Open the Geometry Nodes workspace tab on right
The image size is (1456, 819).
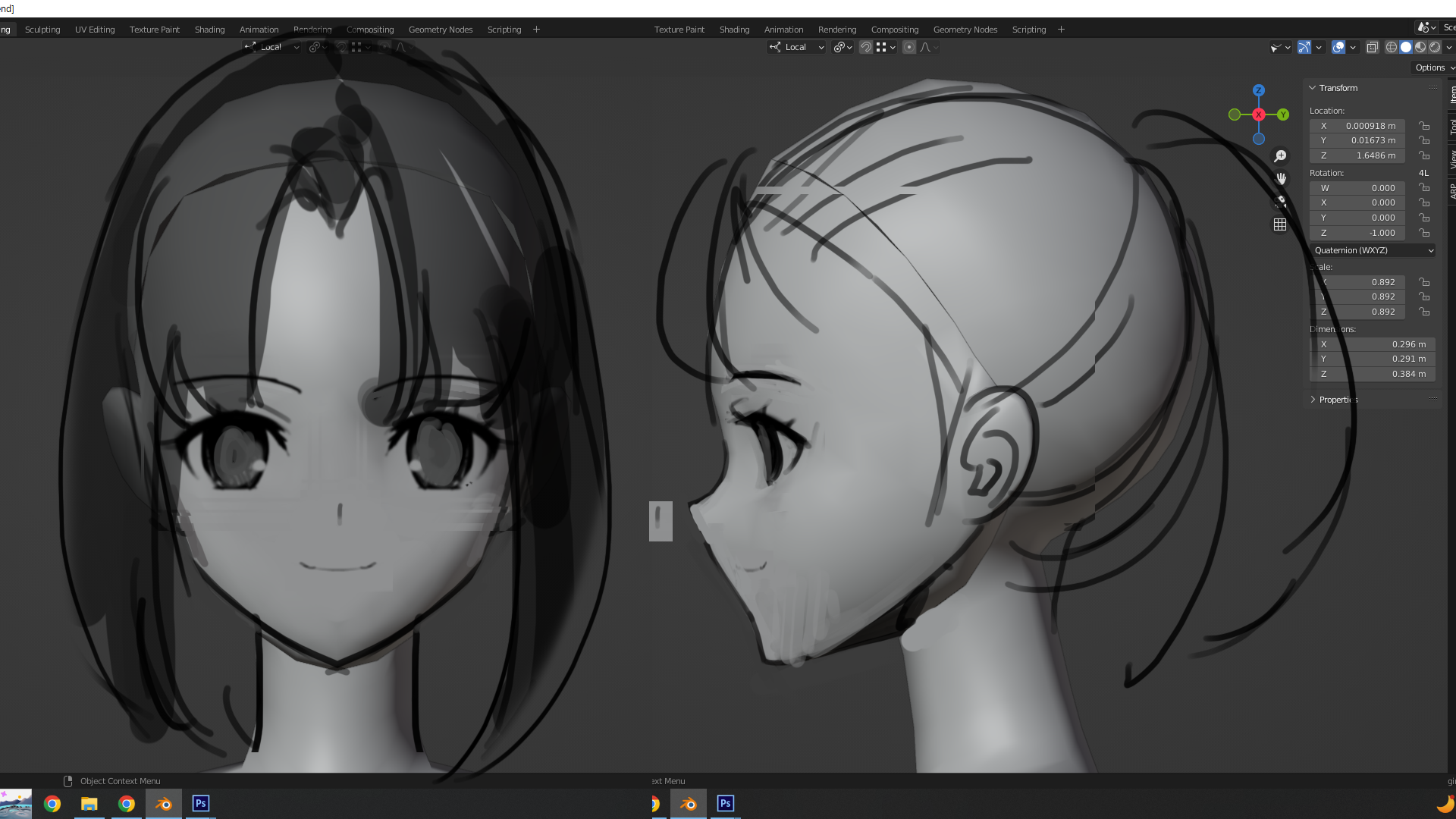pos(965,30)
